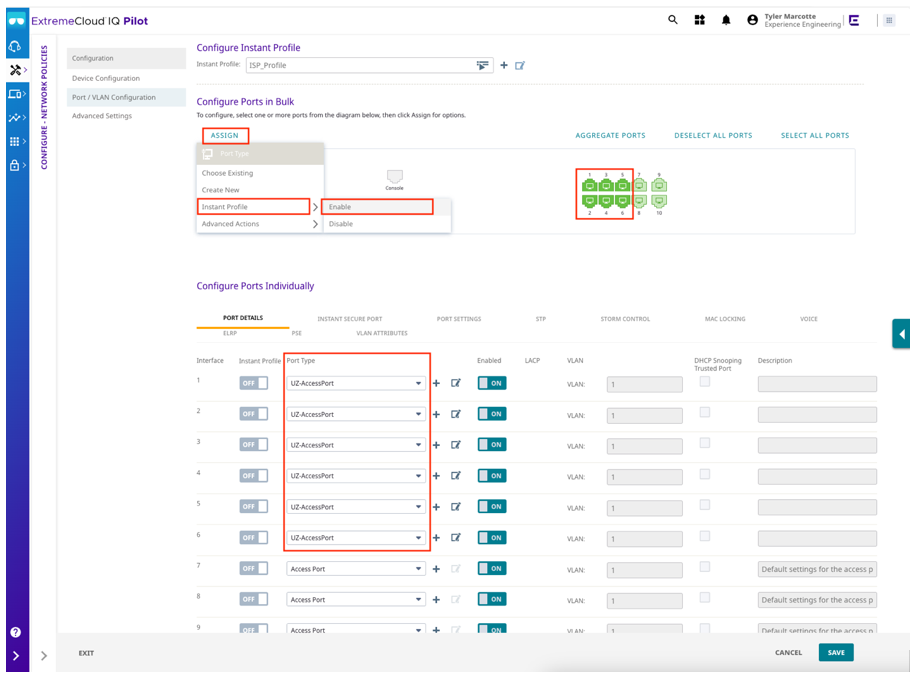Open the notifications bell icon
This screenshot has width=920, height=677.
727,19
